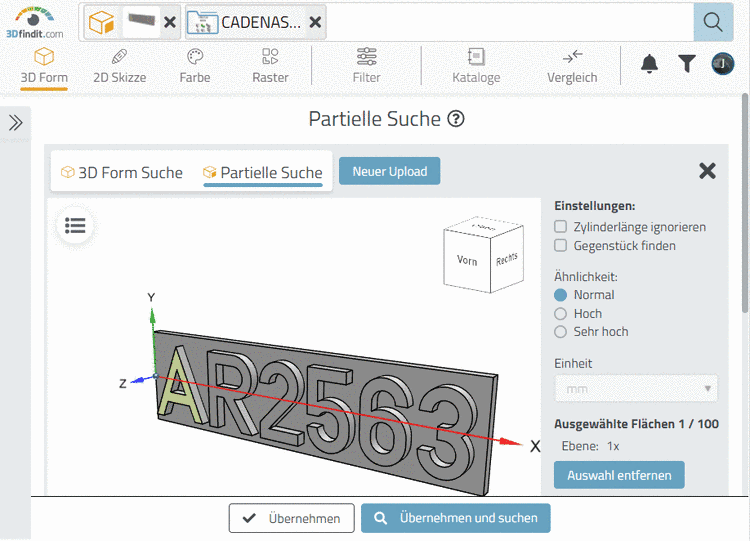Open the Vergleich comparison tool
Viewport: 750px width, 541px height.
572,66
